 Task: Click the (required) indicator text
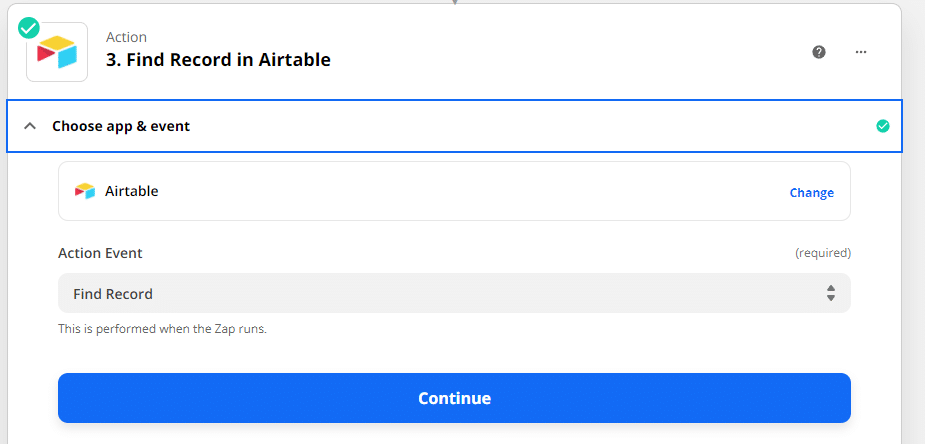(x=823, y=253)
